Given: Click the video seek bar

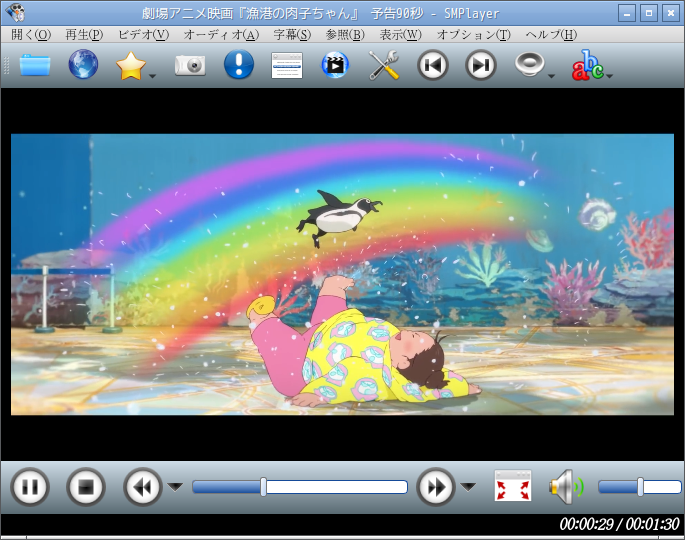Looking at the screenshot, I should pos(300,487).
